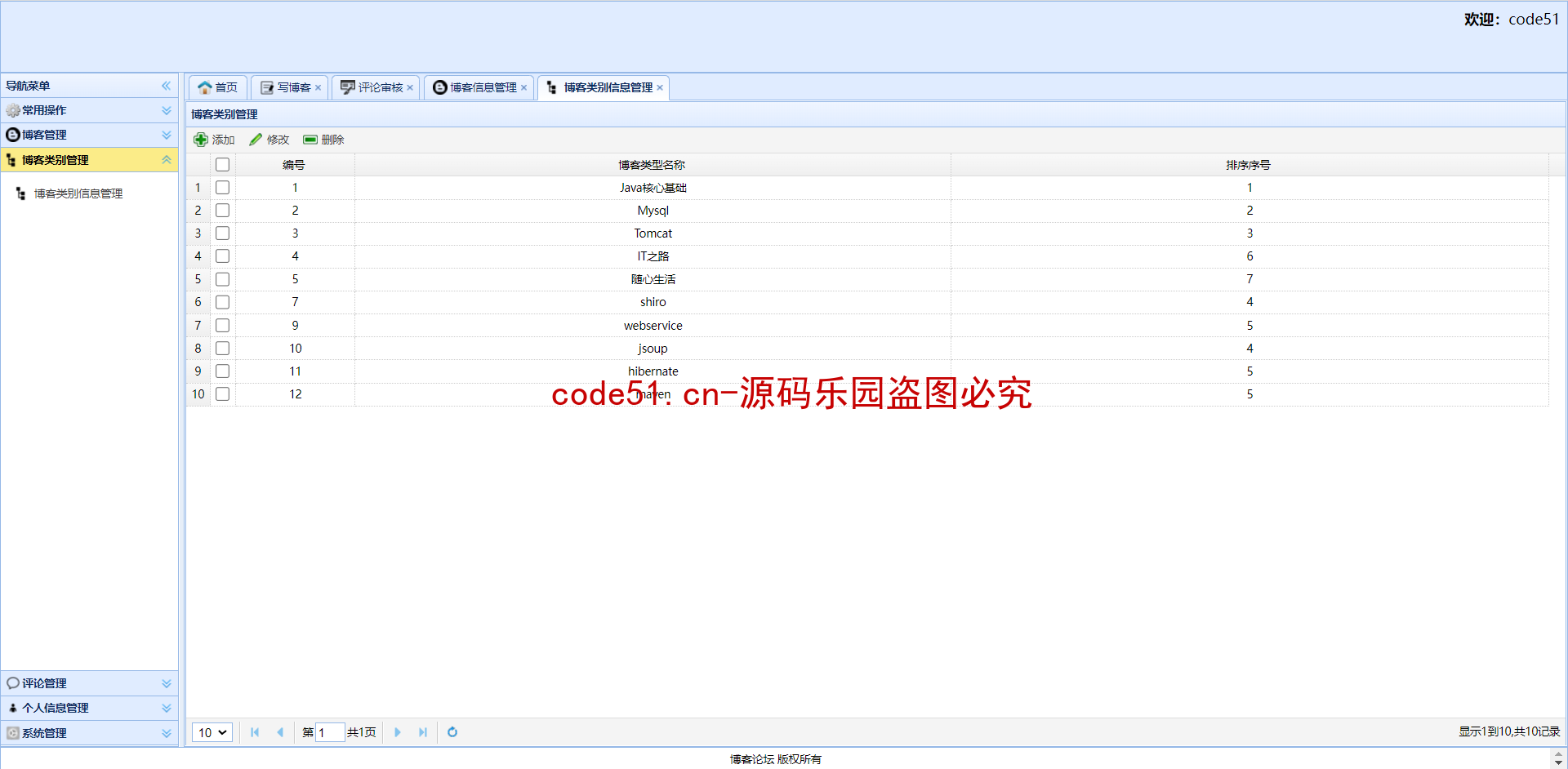Click the page number input field
Viewport: 1568px width, 769px height.
point(330,732)
